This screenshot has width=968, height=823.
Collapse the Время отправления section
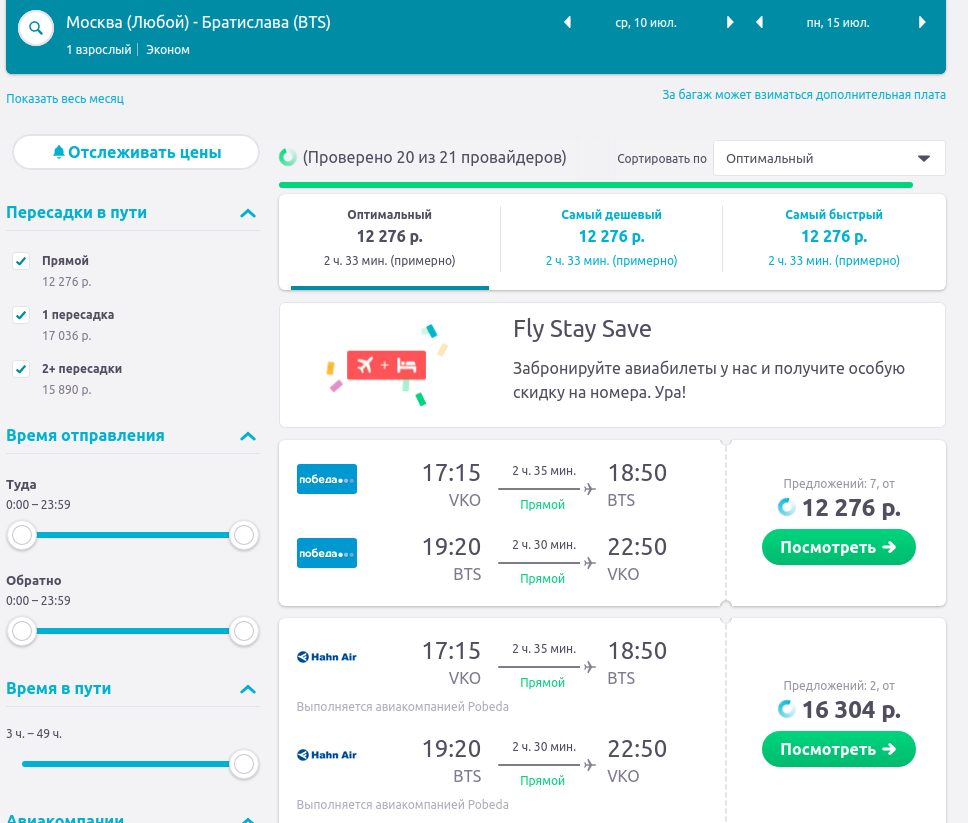[x=248, y=436]
